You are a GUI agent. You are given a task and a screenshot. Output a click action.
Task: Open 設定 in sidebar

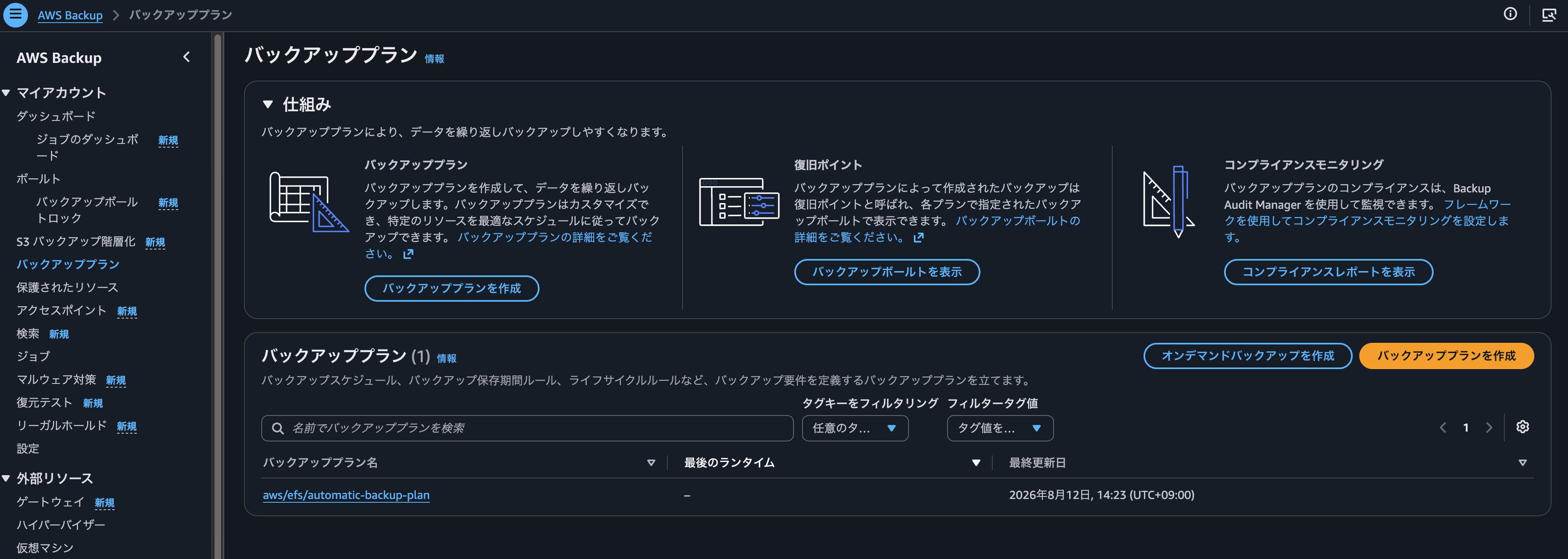(28, 449)
